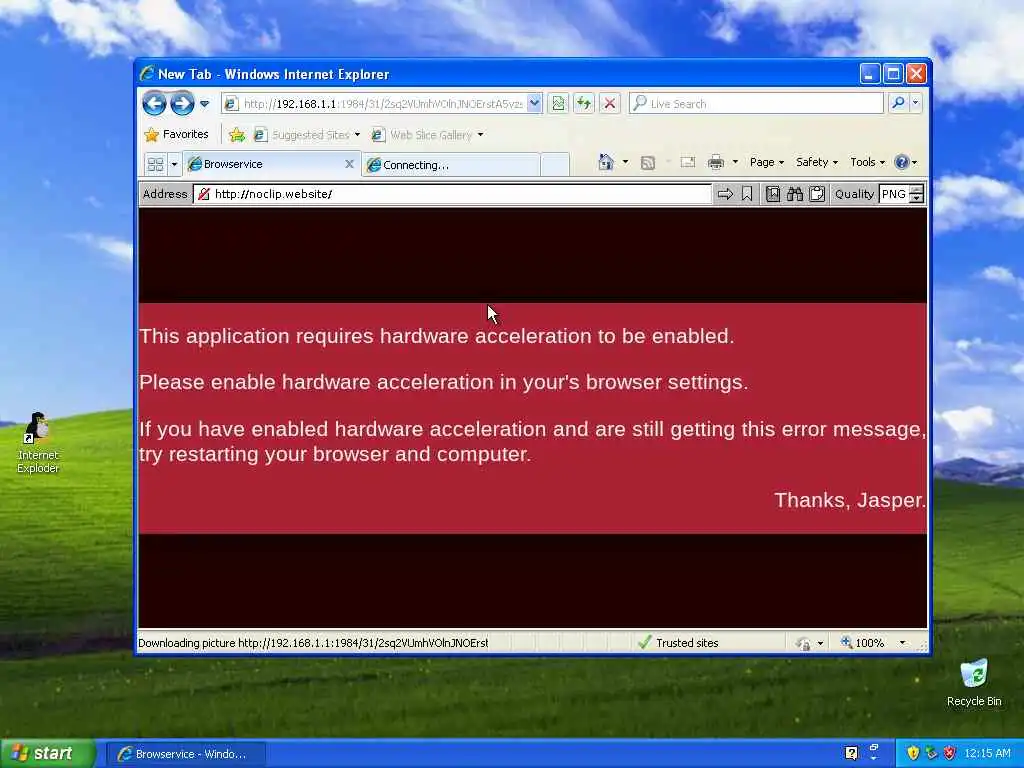
Task: Select the Recycle Bin desktop icon
Action: click(974, 682)
